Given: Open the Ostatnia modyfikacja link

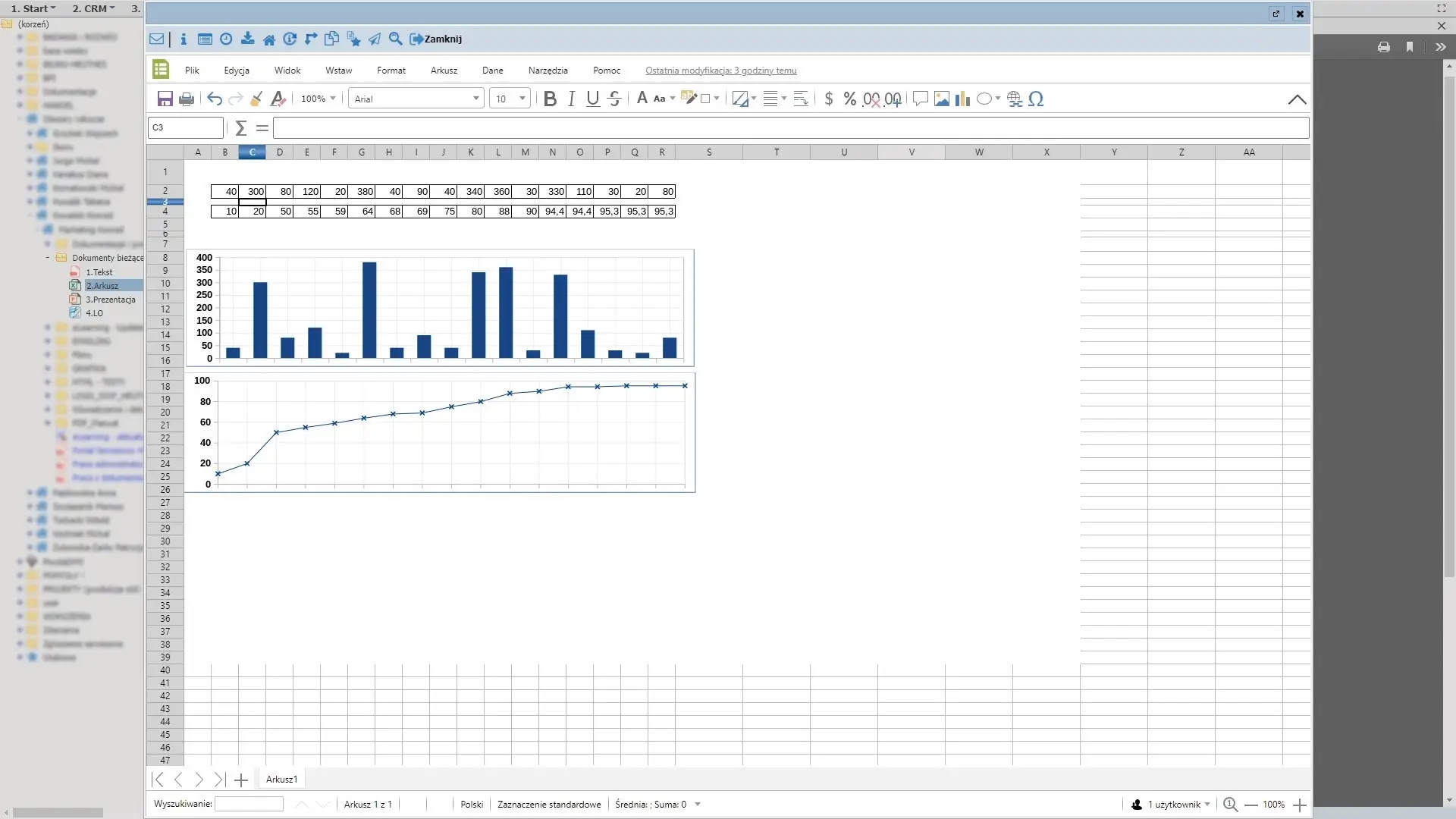Looking at the screenshot, I should click(720, 71).
